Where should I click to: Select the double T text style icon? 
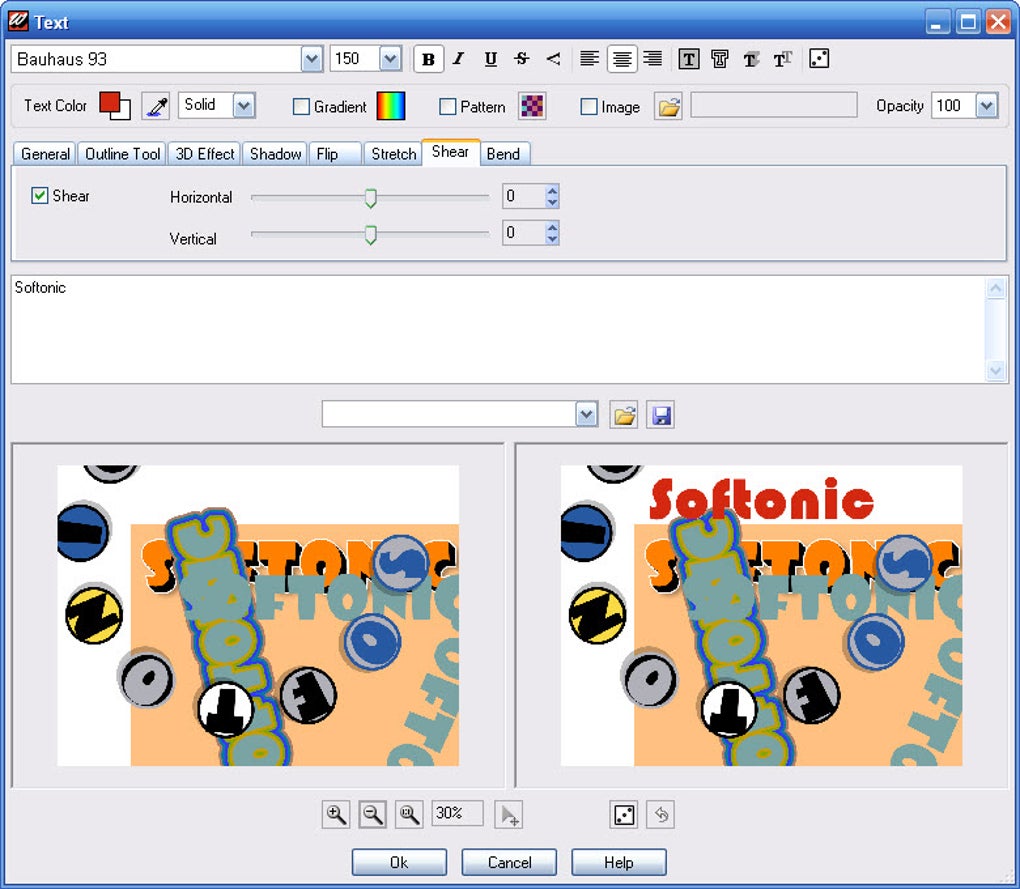(x=783, y=59)
